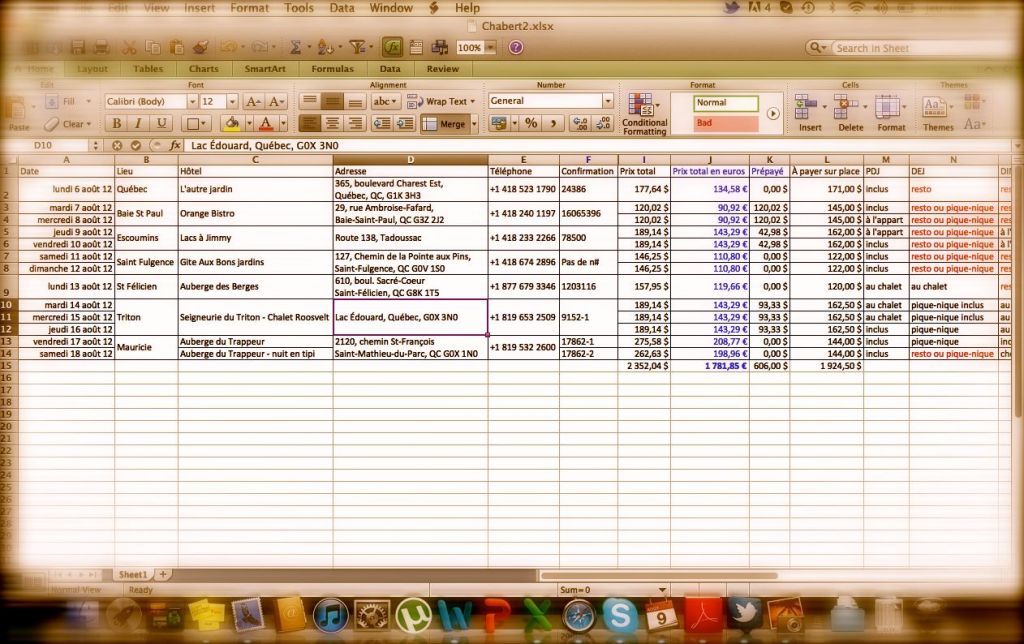Switch to the Formulas ribbon tab
Viewport: 1024px width, 644px height.
coord(332,69)
